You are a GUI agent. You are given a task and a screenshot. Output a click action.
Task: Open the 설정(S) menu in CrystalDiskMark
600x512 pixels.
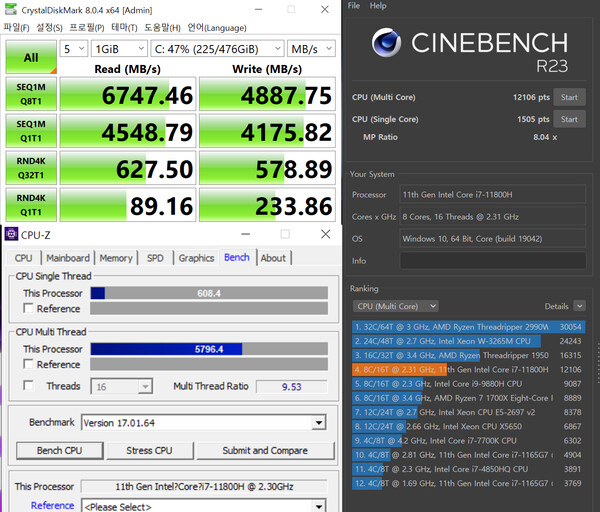tap(49, 28)
